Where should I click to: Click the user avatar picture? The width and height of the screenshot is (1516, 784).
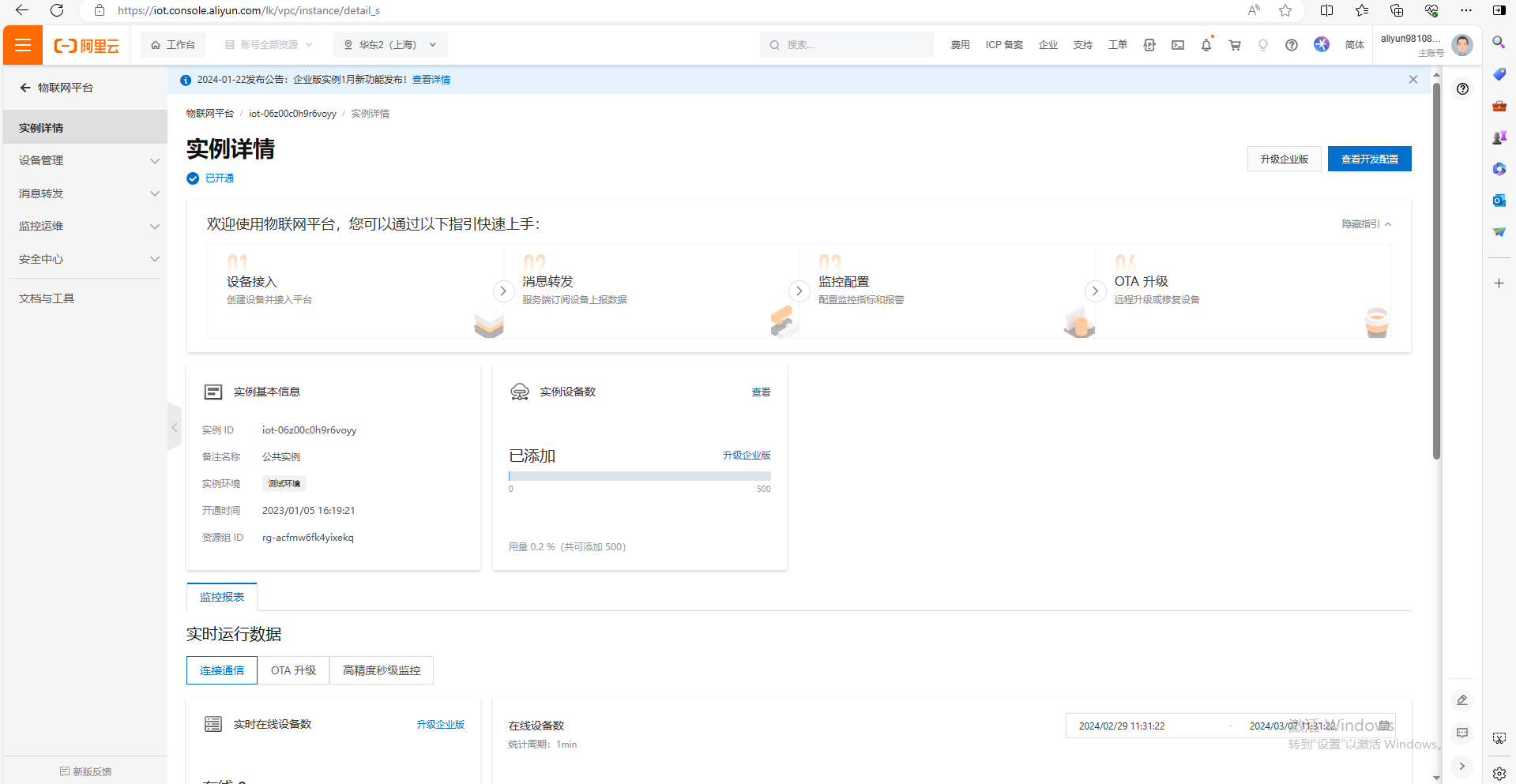click(1462, 45)
